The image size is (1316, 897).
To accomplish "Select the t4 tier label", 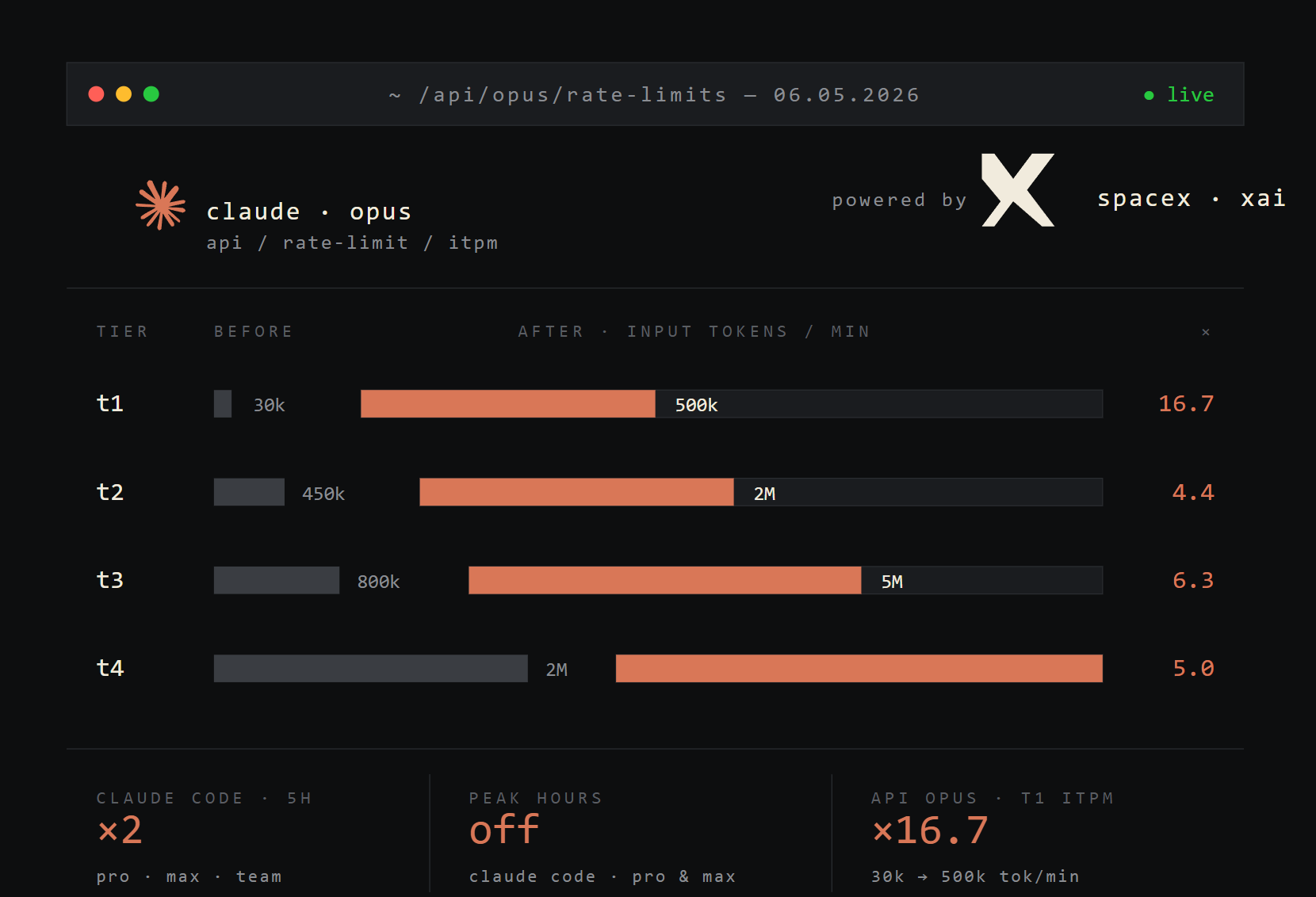I will tap(110, 668).
